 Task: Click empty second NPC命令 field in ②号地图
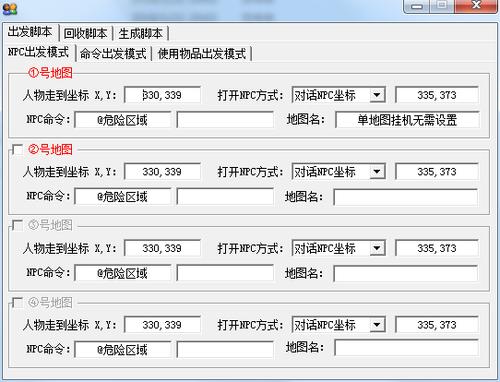(225, 197)
